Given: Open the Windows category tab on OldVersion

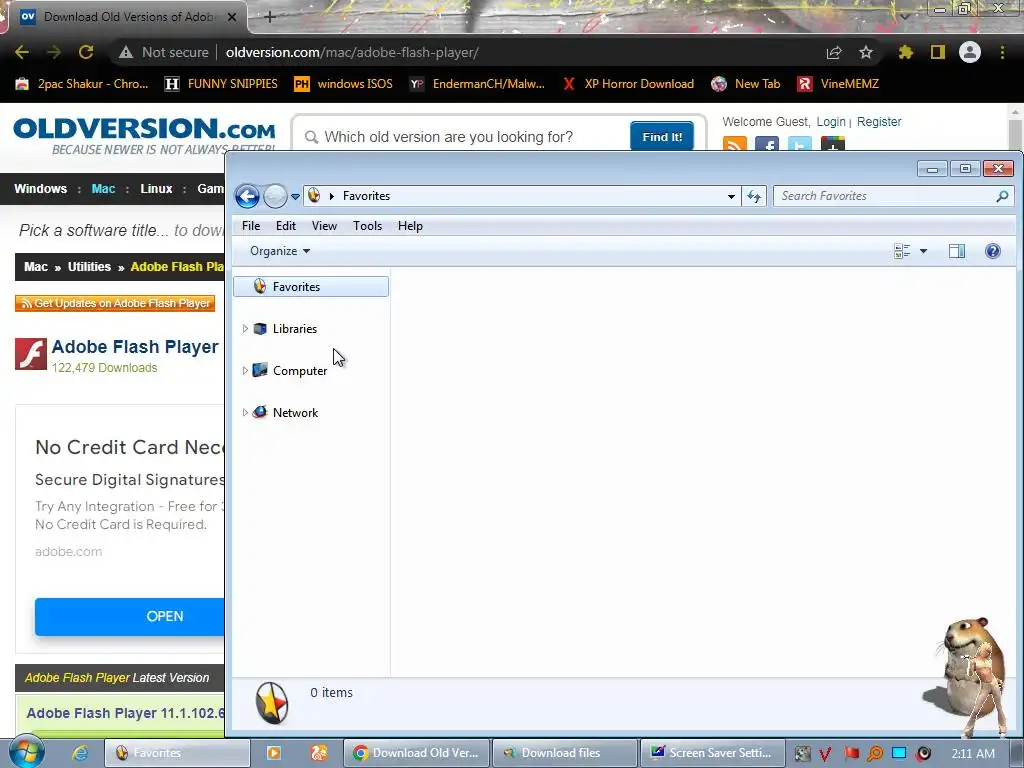Looking at the screenshot, I should (40, 189).
